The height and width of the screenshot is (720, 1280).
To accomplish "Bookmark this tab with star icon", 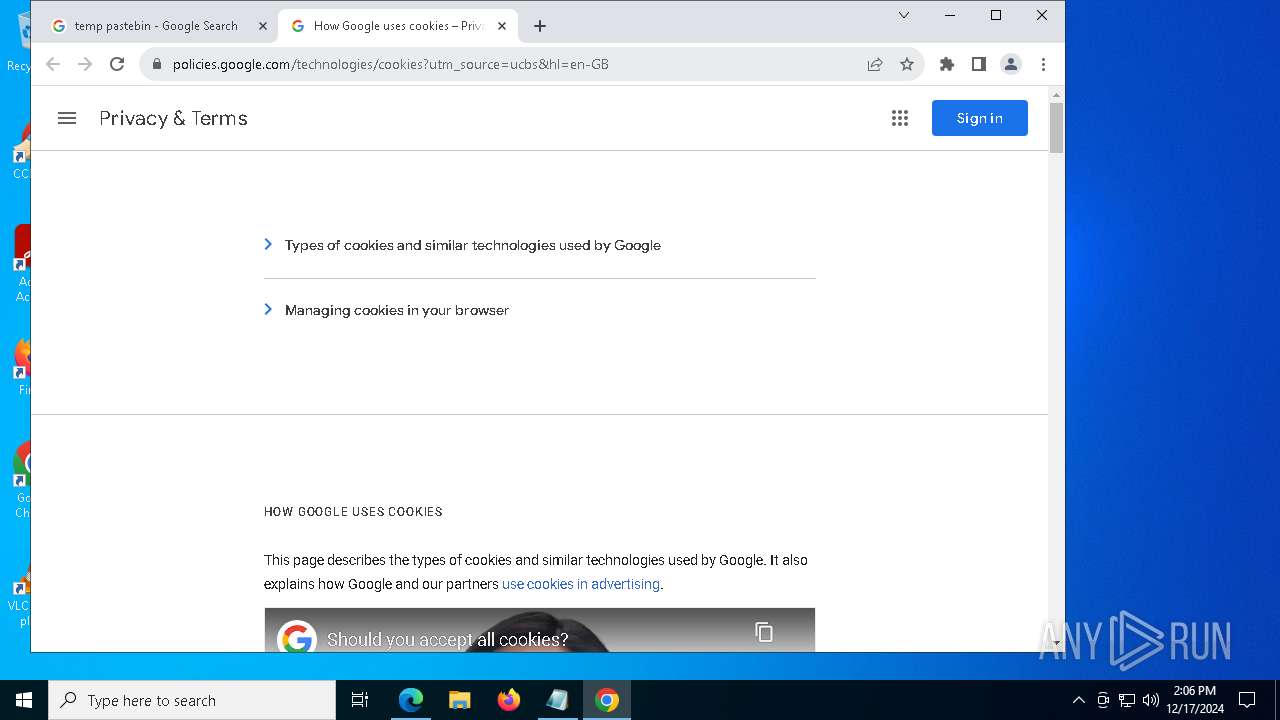I will click(x=907, y=64).
